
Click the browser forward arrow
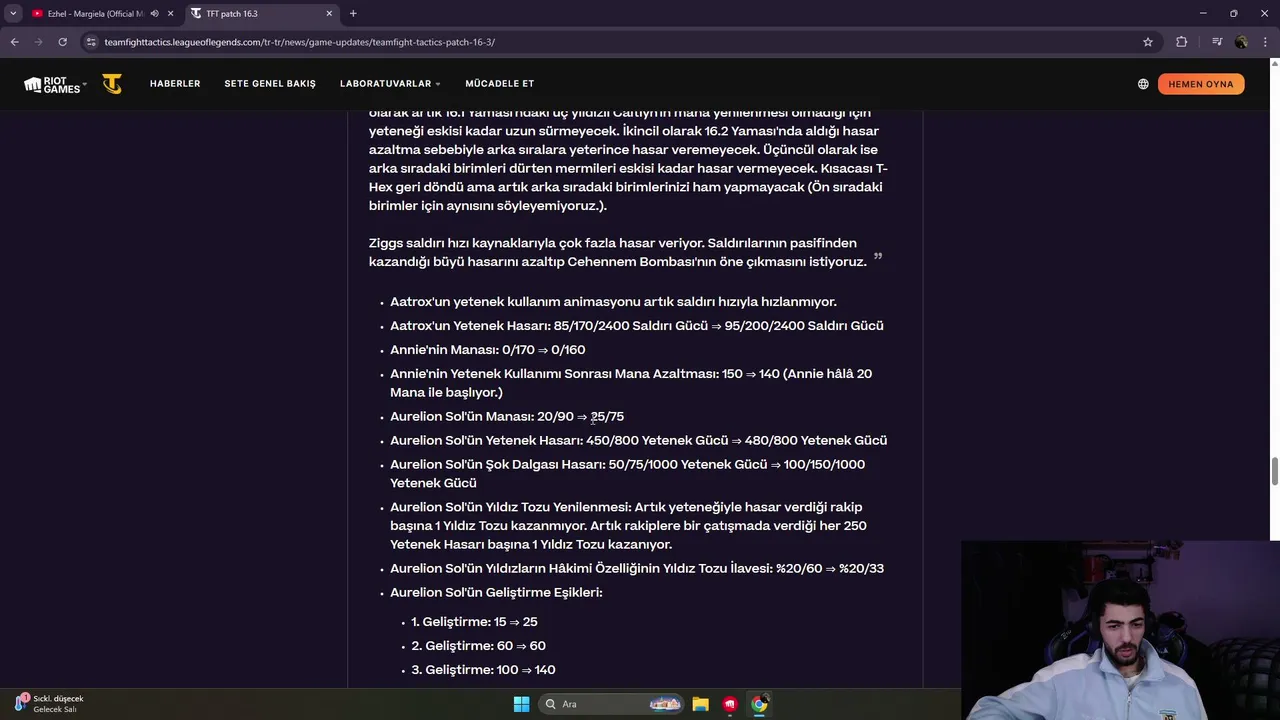38,42
